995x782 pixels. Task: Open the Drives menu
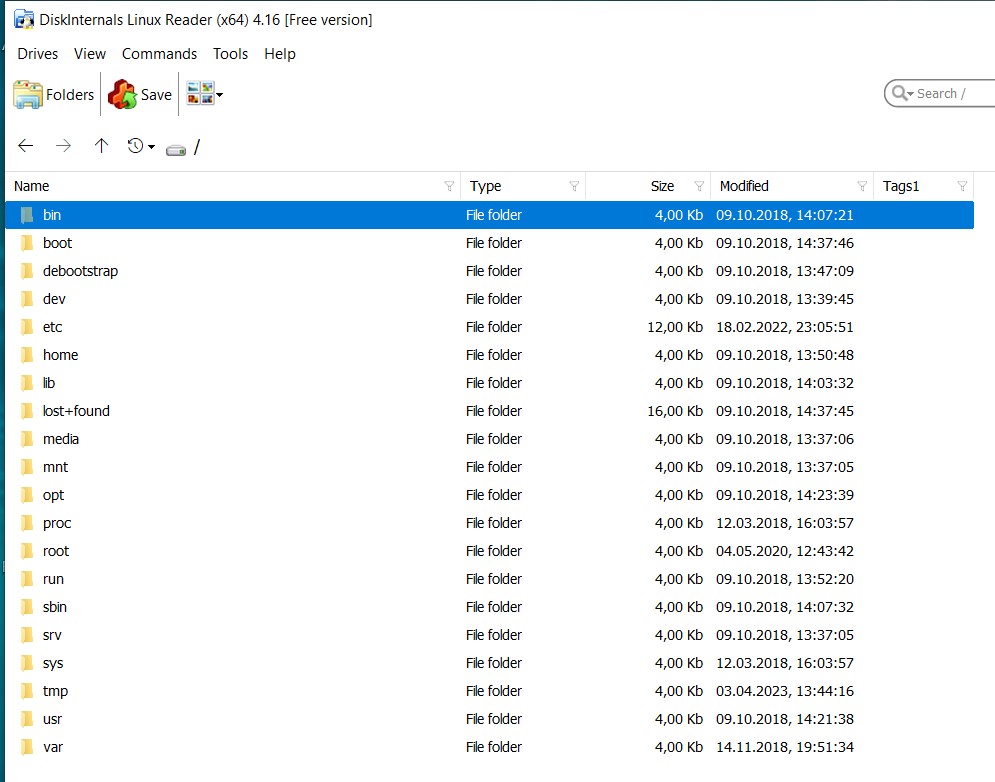[x=38, y=54]
